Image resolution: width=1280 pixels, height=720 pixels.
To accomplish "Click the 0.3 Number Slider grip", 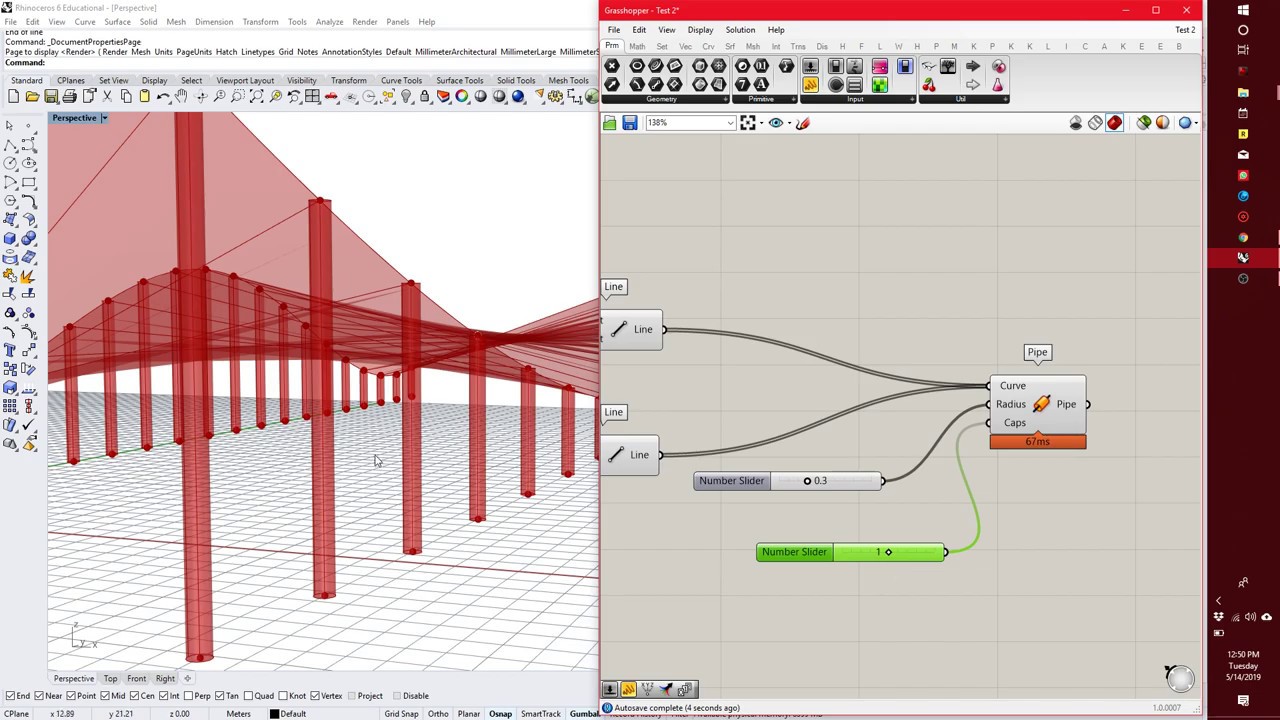I will pyautogui.click(x=807, y=481).
